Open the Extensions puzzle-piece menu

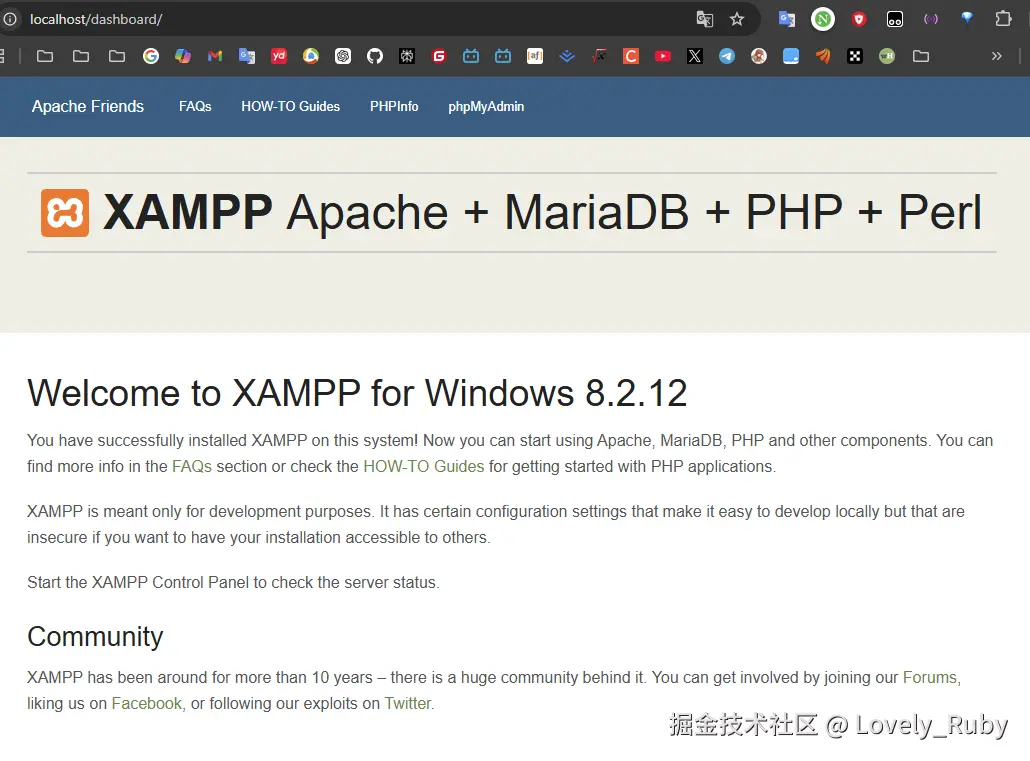tap(1003, 19)
